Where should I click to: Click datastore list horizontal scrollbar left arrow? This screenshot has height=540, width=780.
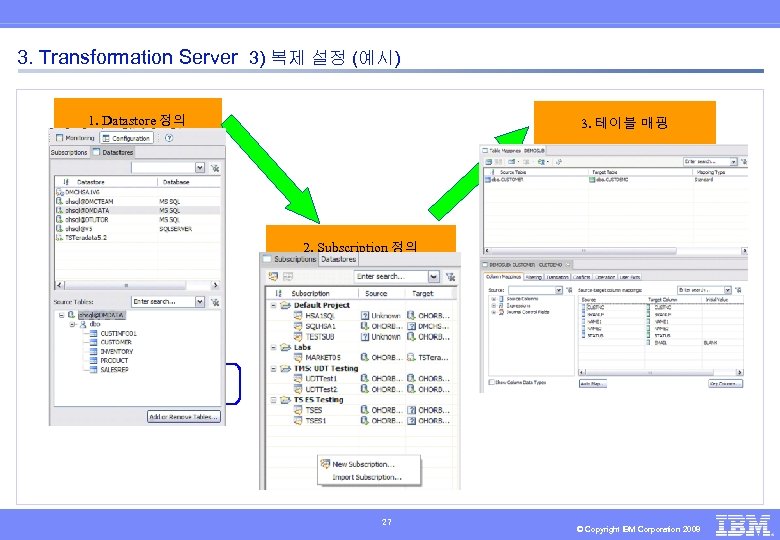click(59, 285)
